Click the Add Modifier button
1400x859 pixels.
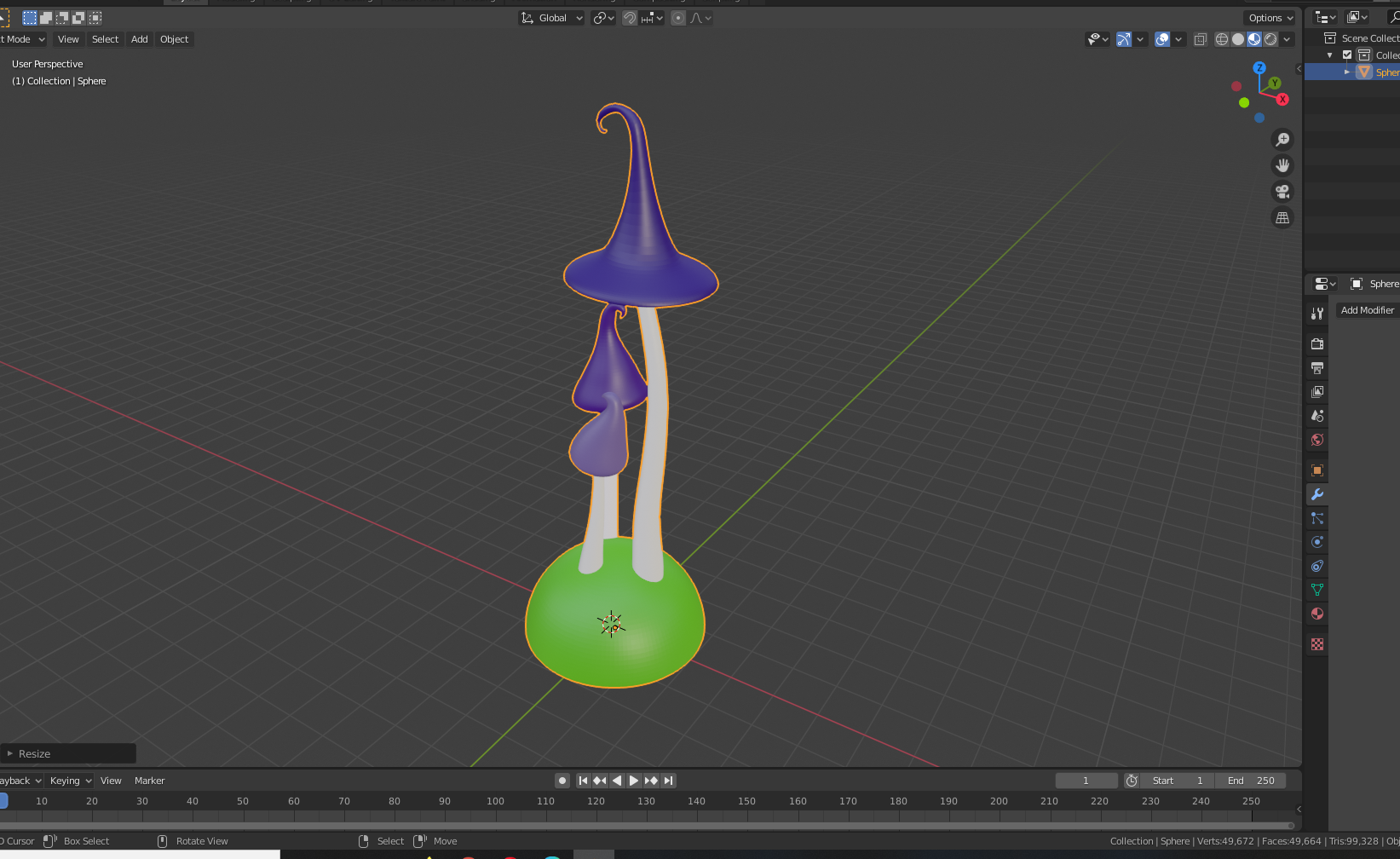click(1367, 309)
